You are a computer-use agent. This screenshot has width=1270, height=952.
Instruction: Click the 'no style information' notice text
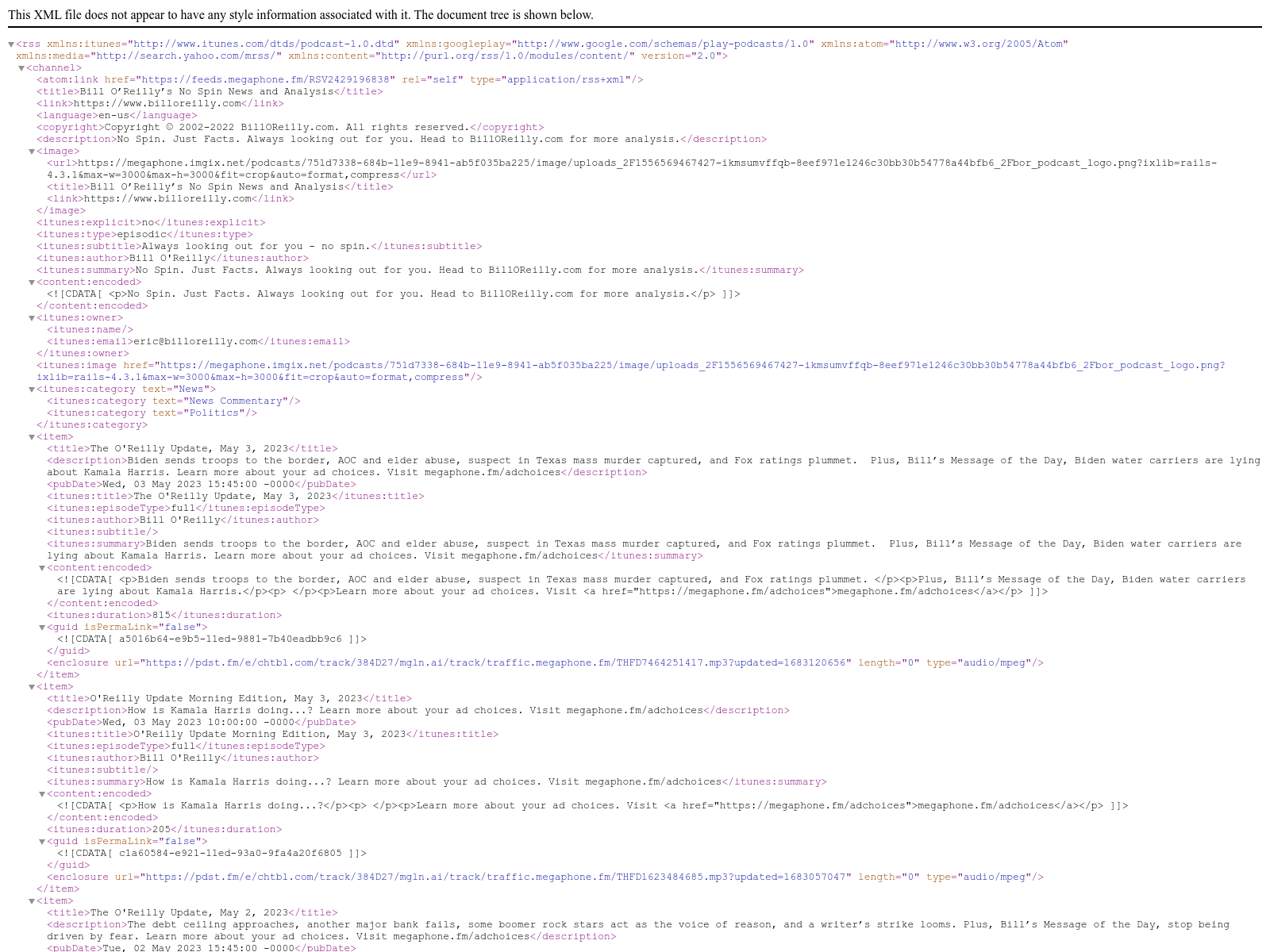(301, 15)
